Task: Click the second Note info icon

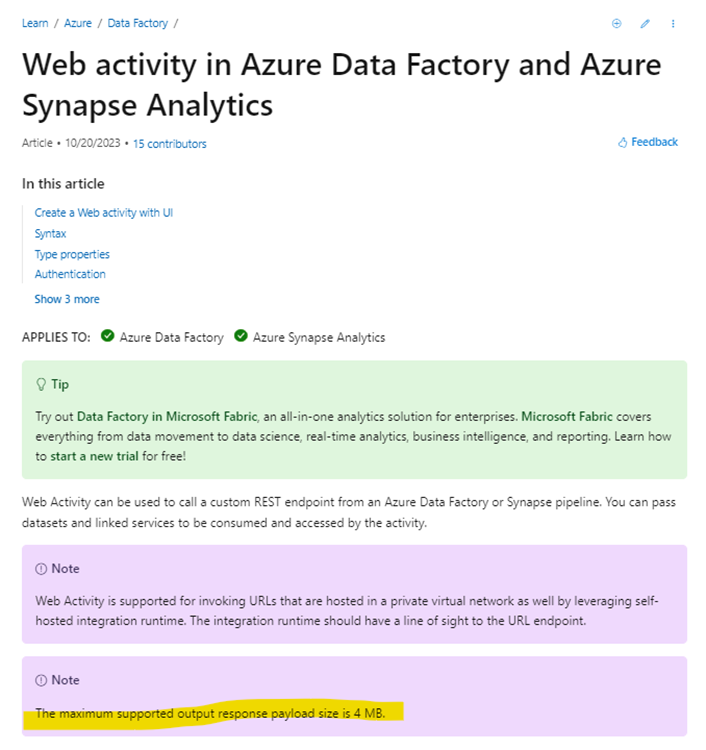Action: tap(41, 680)
